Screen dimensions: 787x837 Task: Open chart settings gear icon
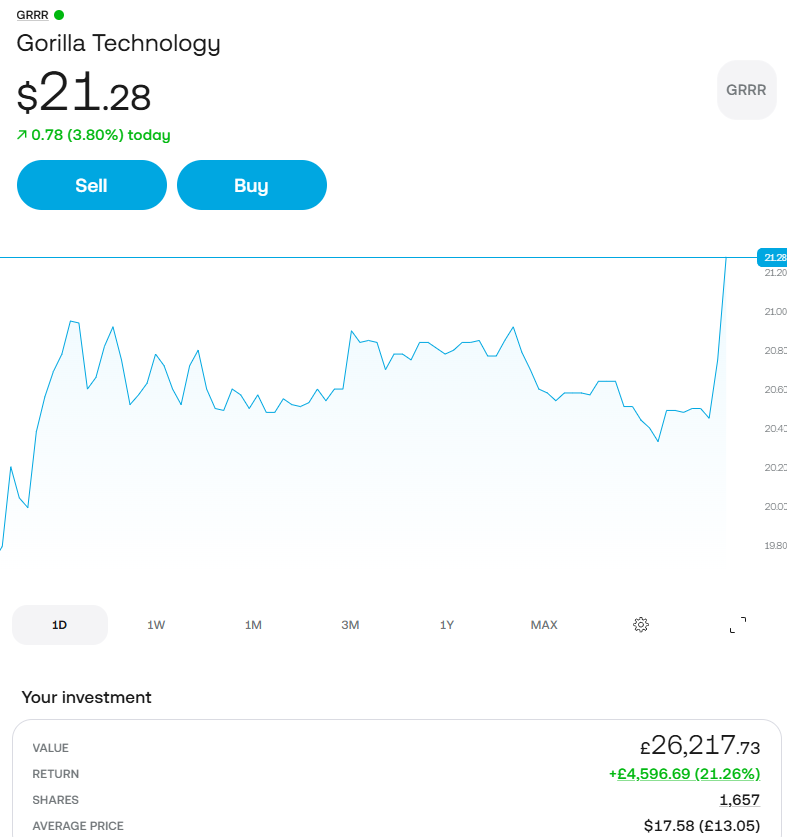pos(641,625)
